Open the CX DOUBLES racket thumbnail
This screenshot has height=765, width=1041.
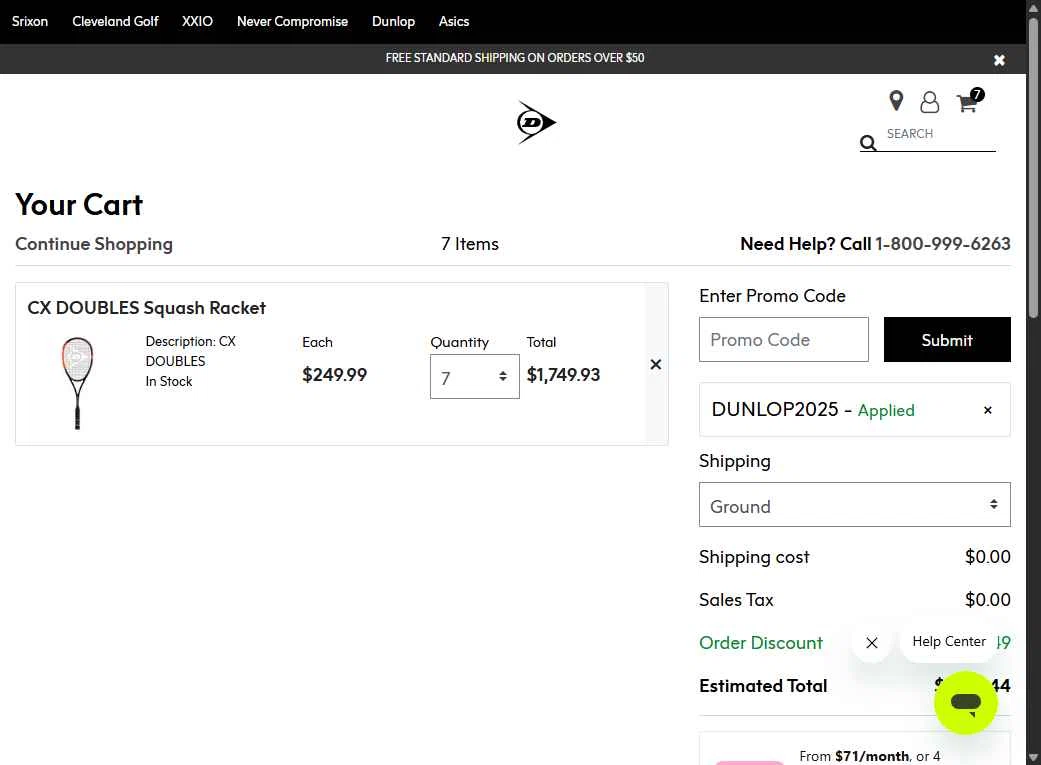[77, 382]
